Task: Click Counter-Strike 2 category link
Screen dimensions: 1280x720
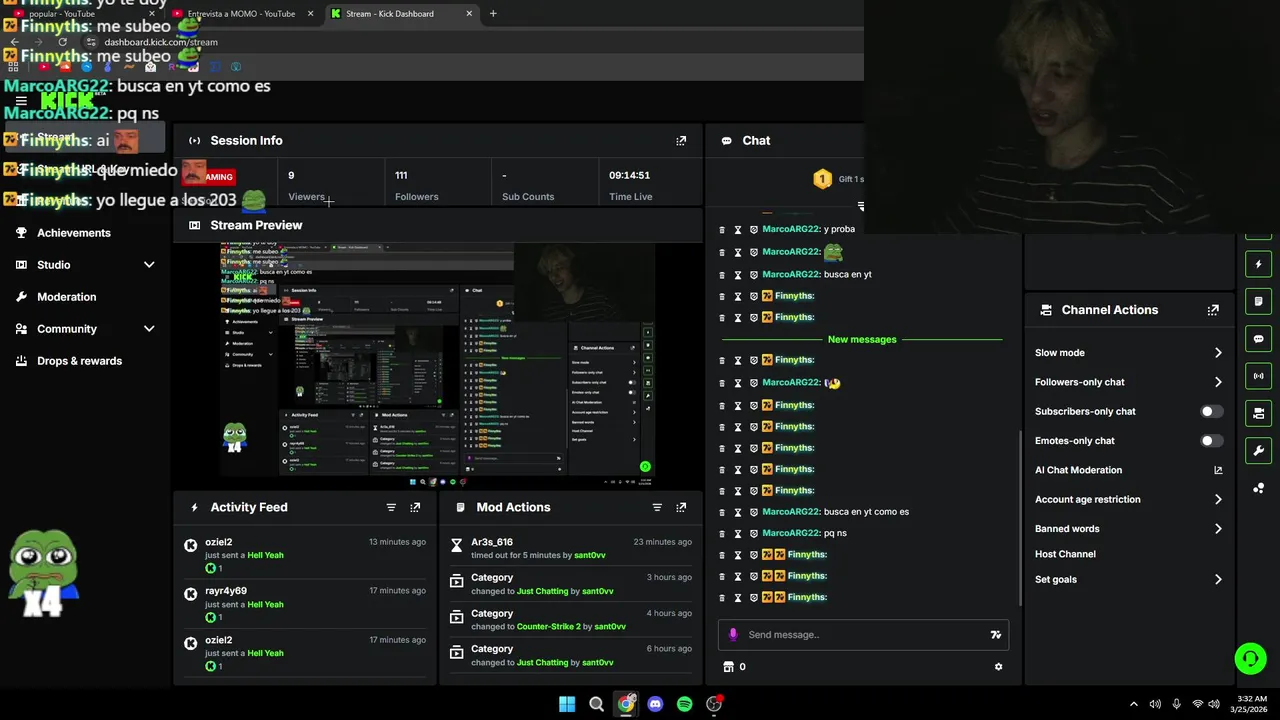Action: pyautogui.click(x=548, y=627)
